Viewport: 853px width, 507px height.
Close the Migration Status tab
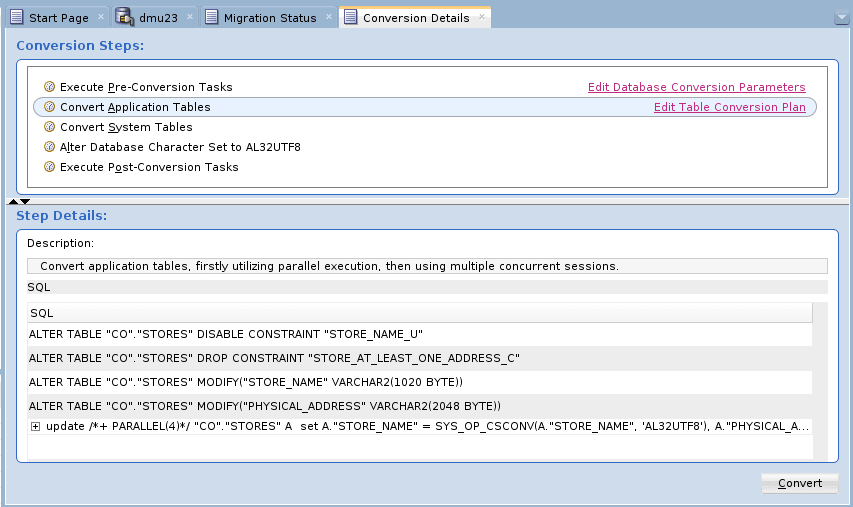[x=329, y=17]
